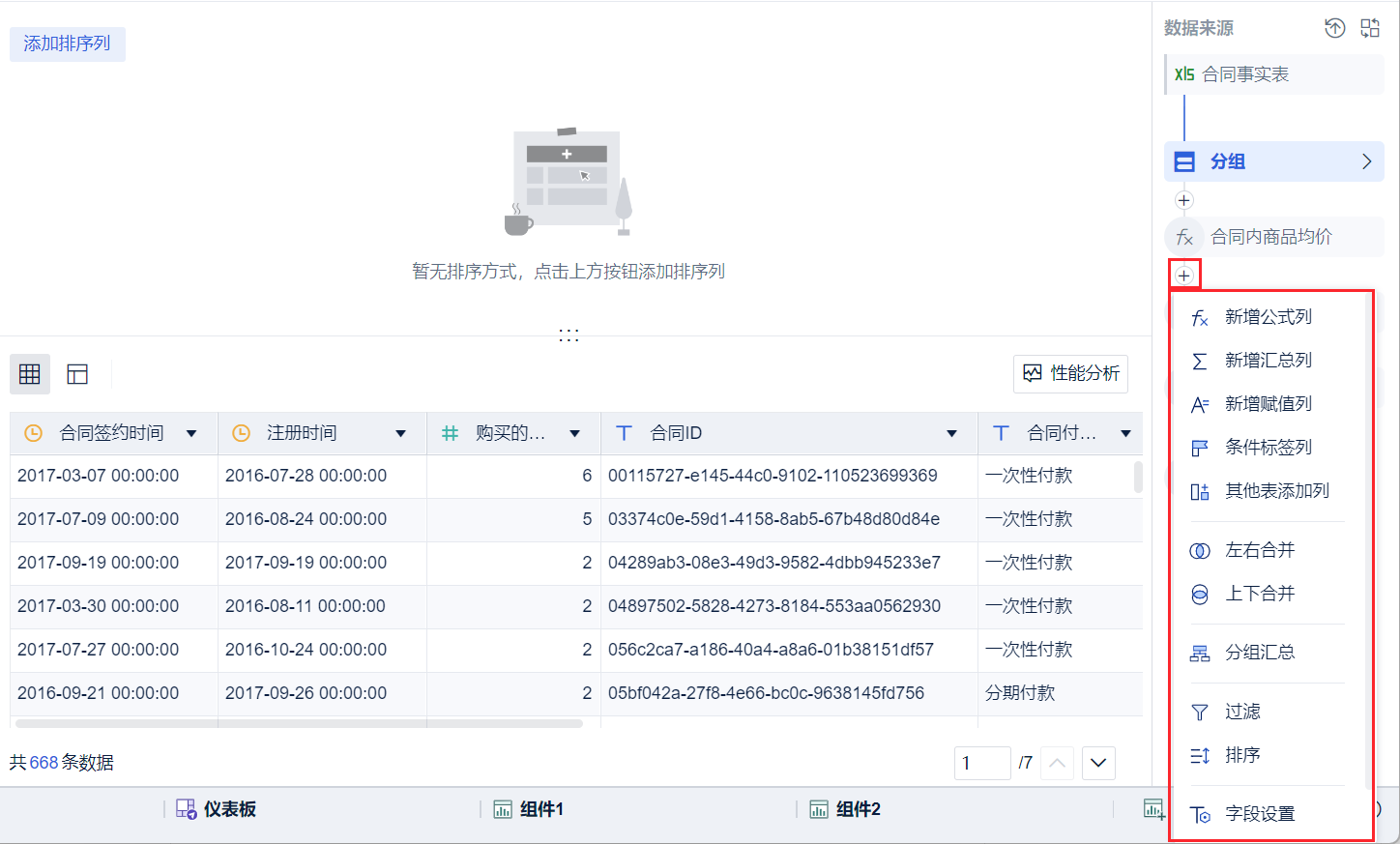This screenshot has height=844, width=1400.
Task: Choose 过滤 from the menu
Action: (x=1268, y=712)
